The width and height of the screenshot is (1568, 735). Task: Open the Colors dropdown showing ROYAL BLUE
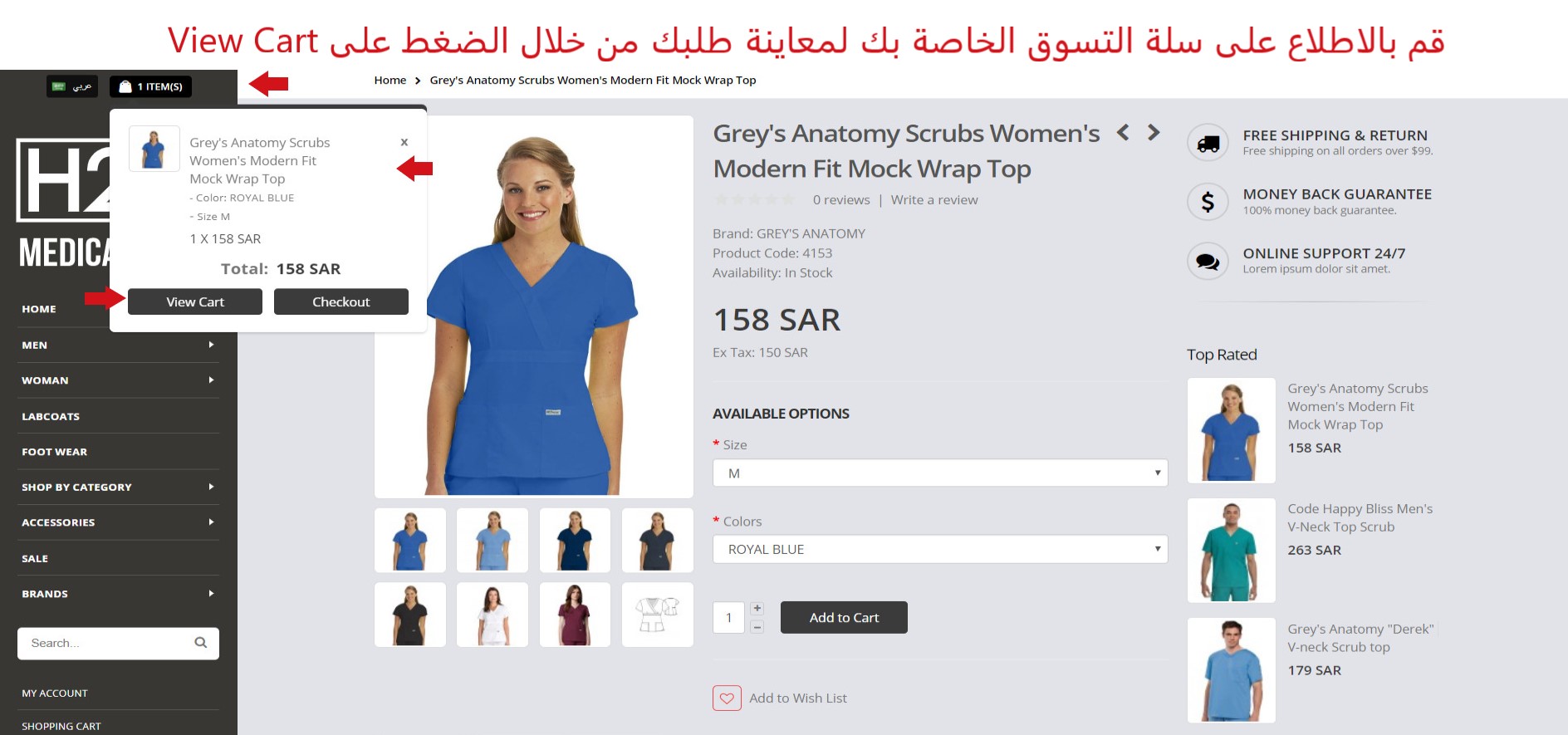[x=940, y=550]
